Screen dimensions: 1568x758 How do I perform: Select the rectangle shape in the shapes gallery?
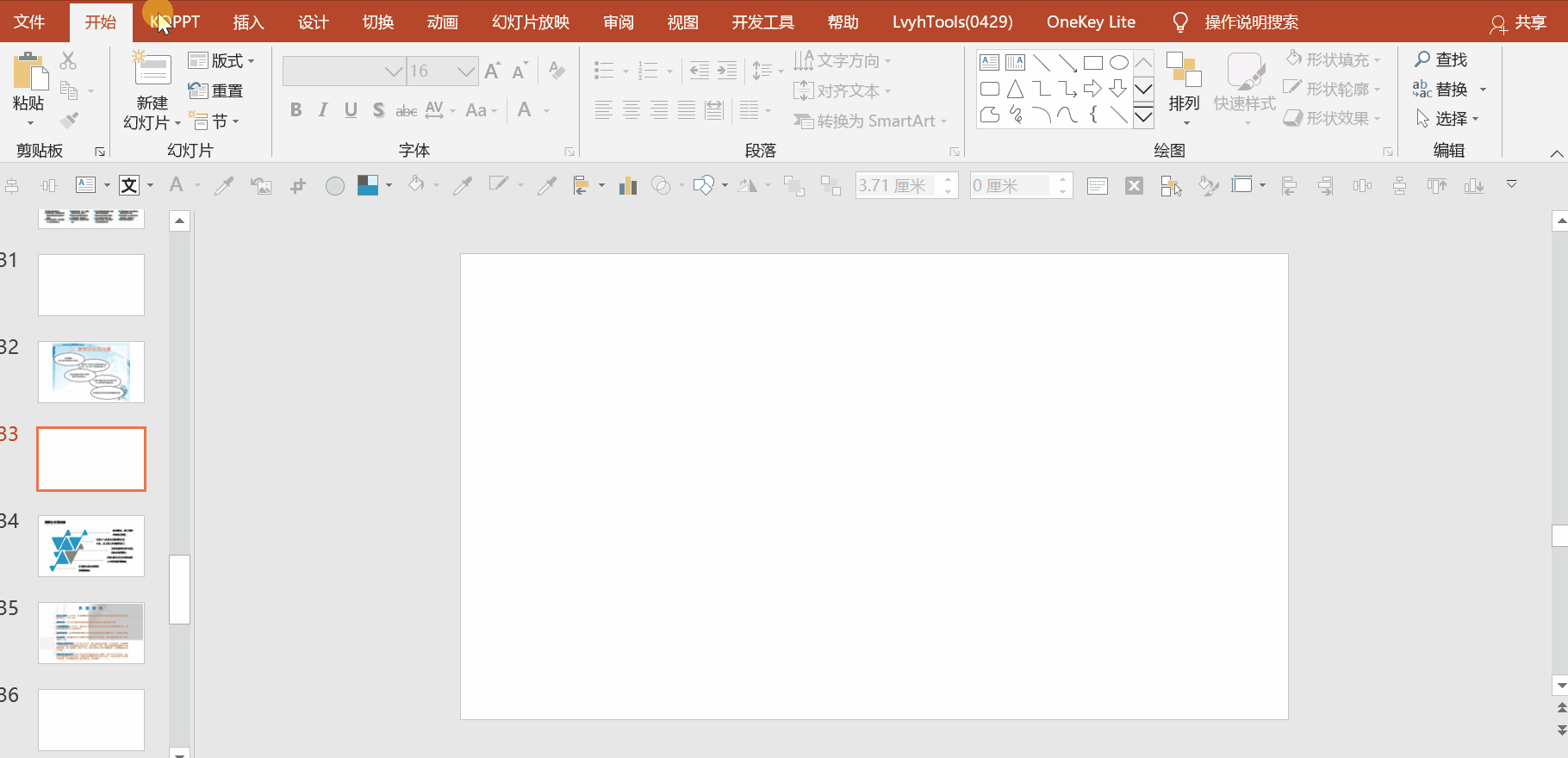pos(1092,63)
